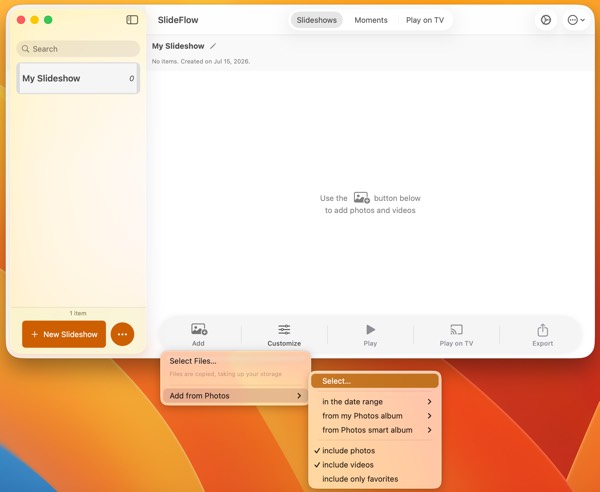Open the Add from Photos submenu
Image resolution: width=600 pixels, height=492 pixels.
pyautogui.click(x=235, y=396)
